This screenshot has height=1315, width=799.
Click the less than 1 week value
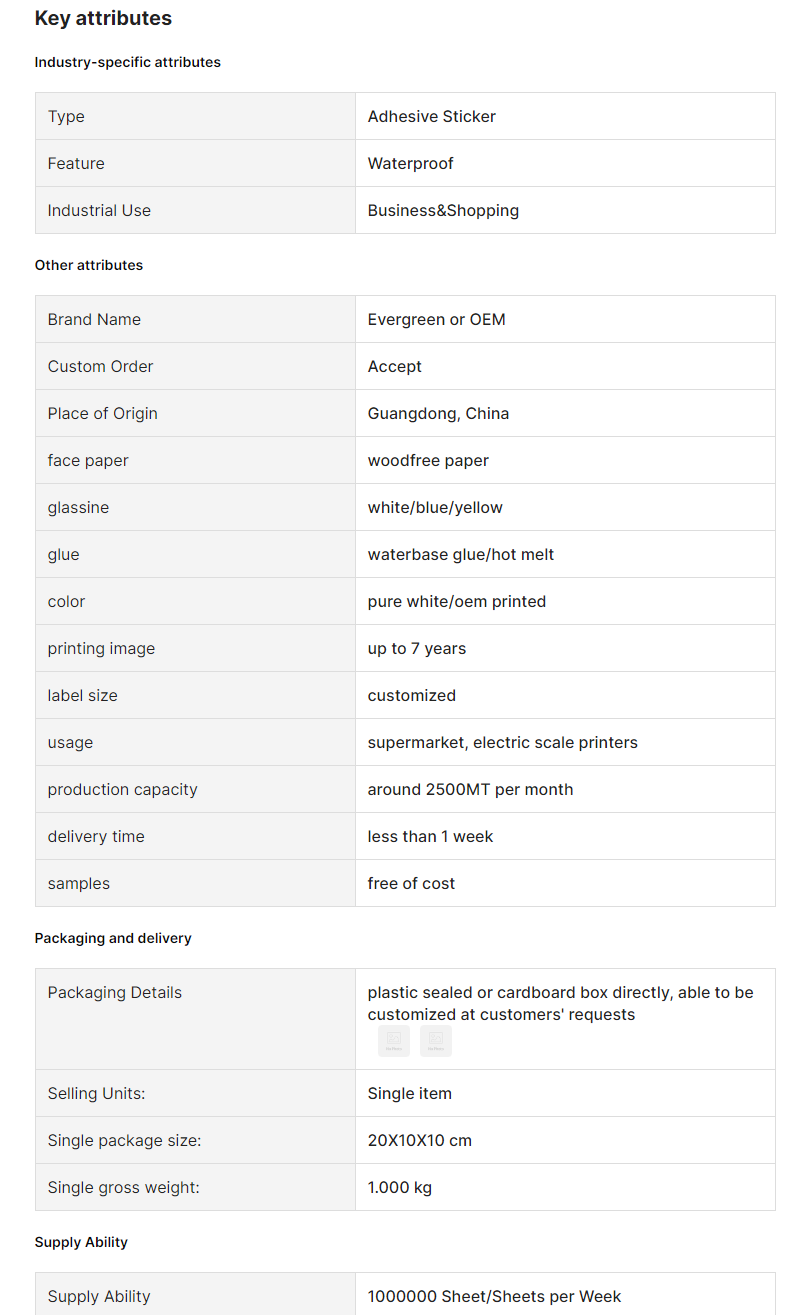[x=431, y=836]
